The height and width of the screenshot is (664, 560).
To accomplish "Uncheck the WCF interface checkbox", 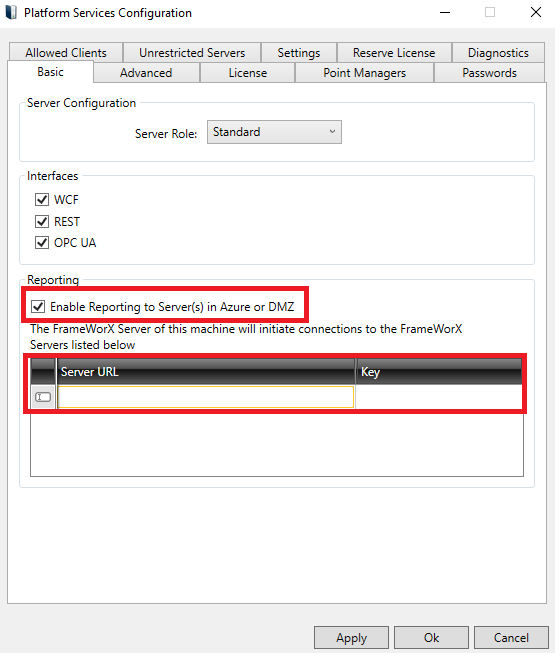I will tap(42, 199).
